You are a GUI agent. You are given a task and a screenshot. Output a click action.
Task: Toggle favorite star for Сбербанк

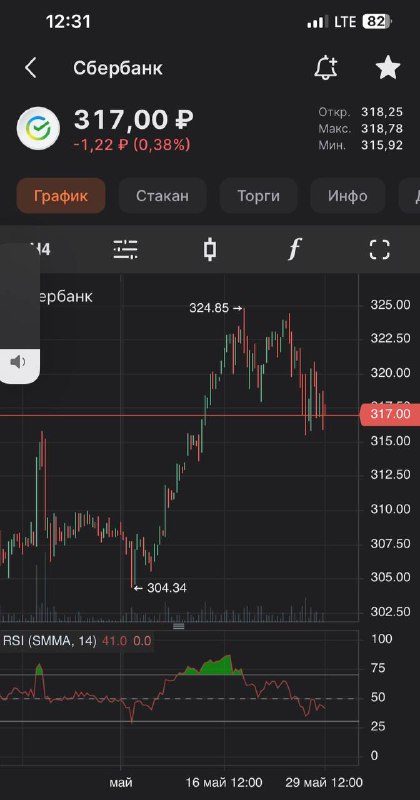388,68
